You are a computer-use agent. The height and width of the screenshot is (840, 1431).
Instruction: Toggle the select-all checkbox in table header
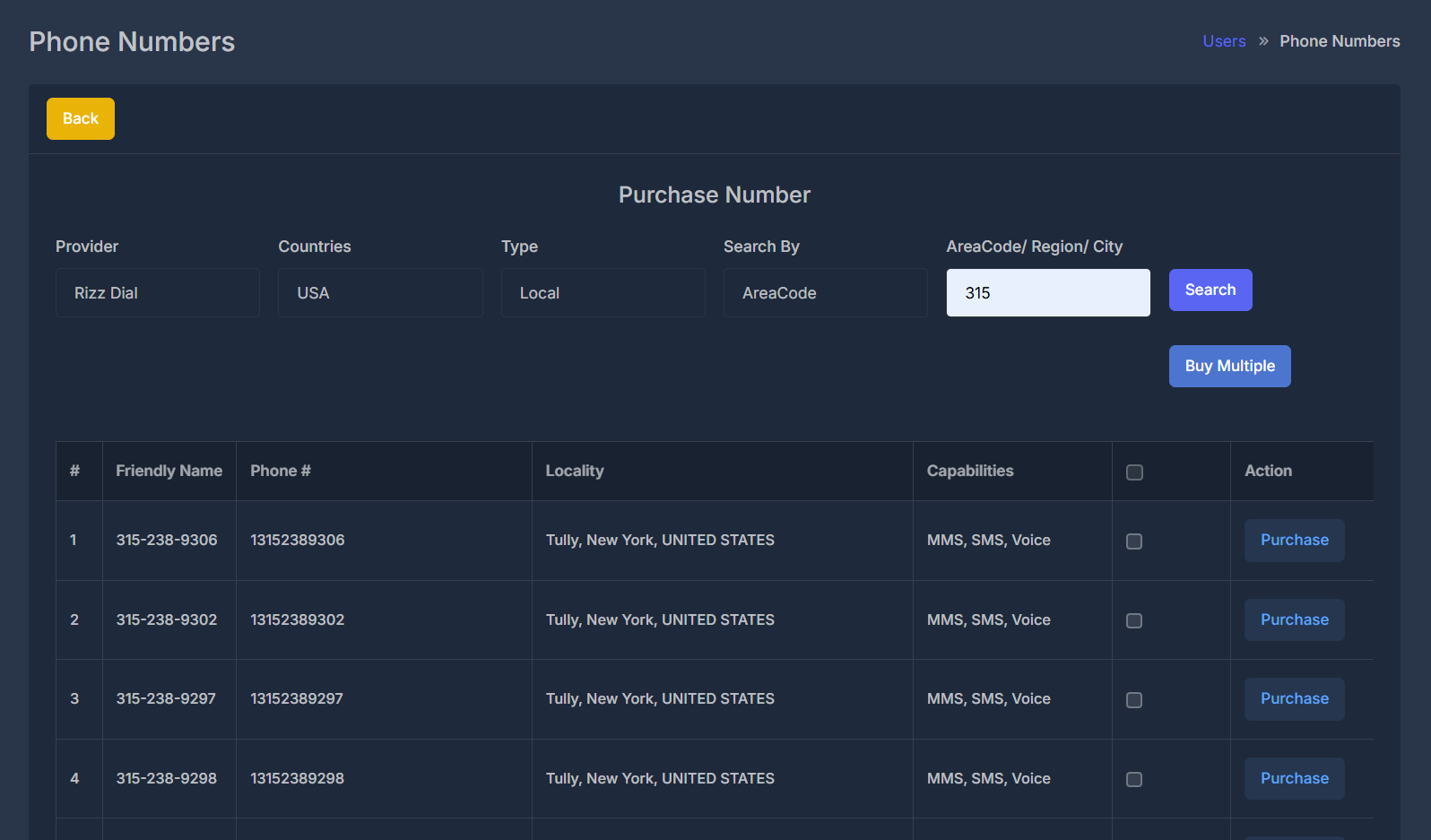pos(1134,472)
